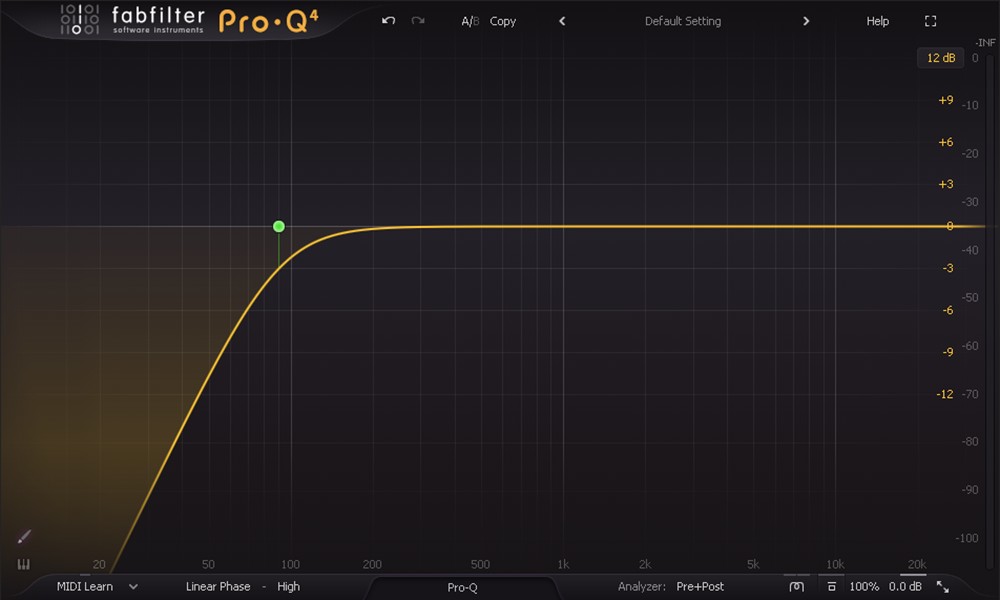The height and width of the screenshot is (600, 1000).
Task: Click the -12 dB scale label
Action: point(945,394)
